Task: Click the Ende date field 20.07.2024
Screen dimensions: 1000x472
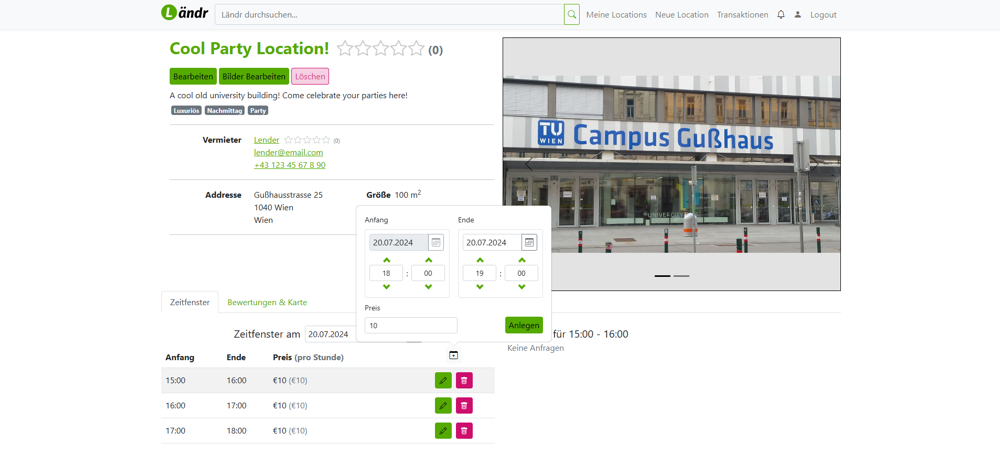Action: [492, 242]
